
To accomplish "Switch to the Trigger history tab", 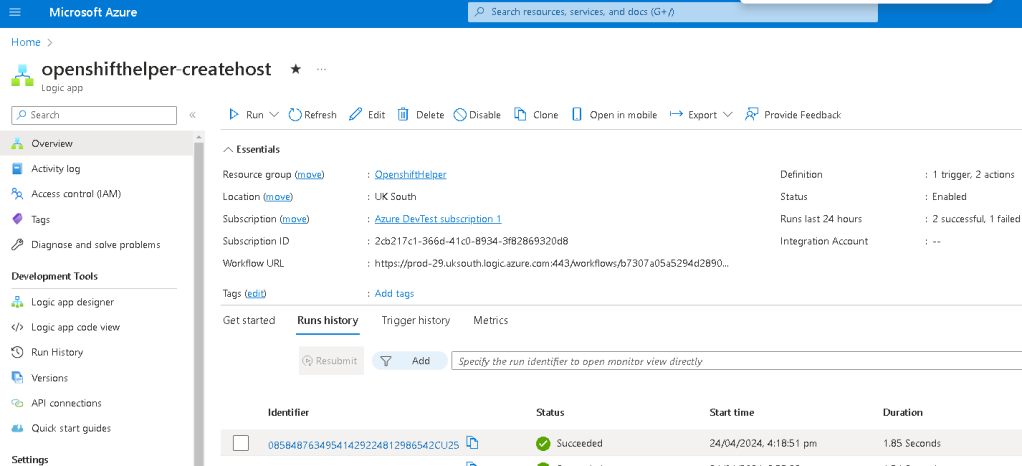I will pyautogui.click(x=416, y=320).
